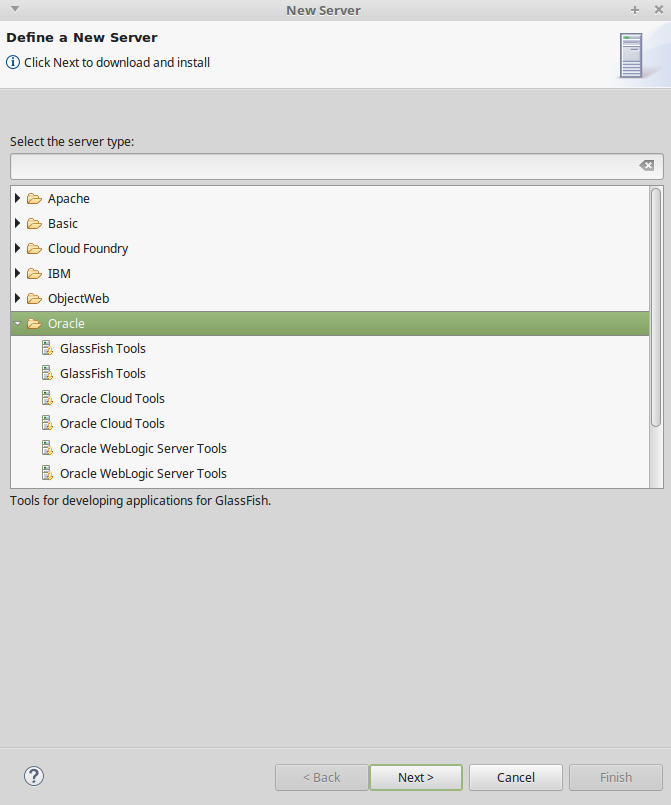The height and width of the screenshot is (805, 671).
Task: Select the ObjectWeb tree label
Action: point(79,299)
